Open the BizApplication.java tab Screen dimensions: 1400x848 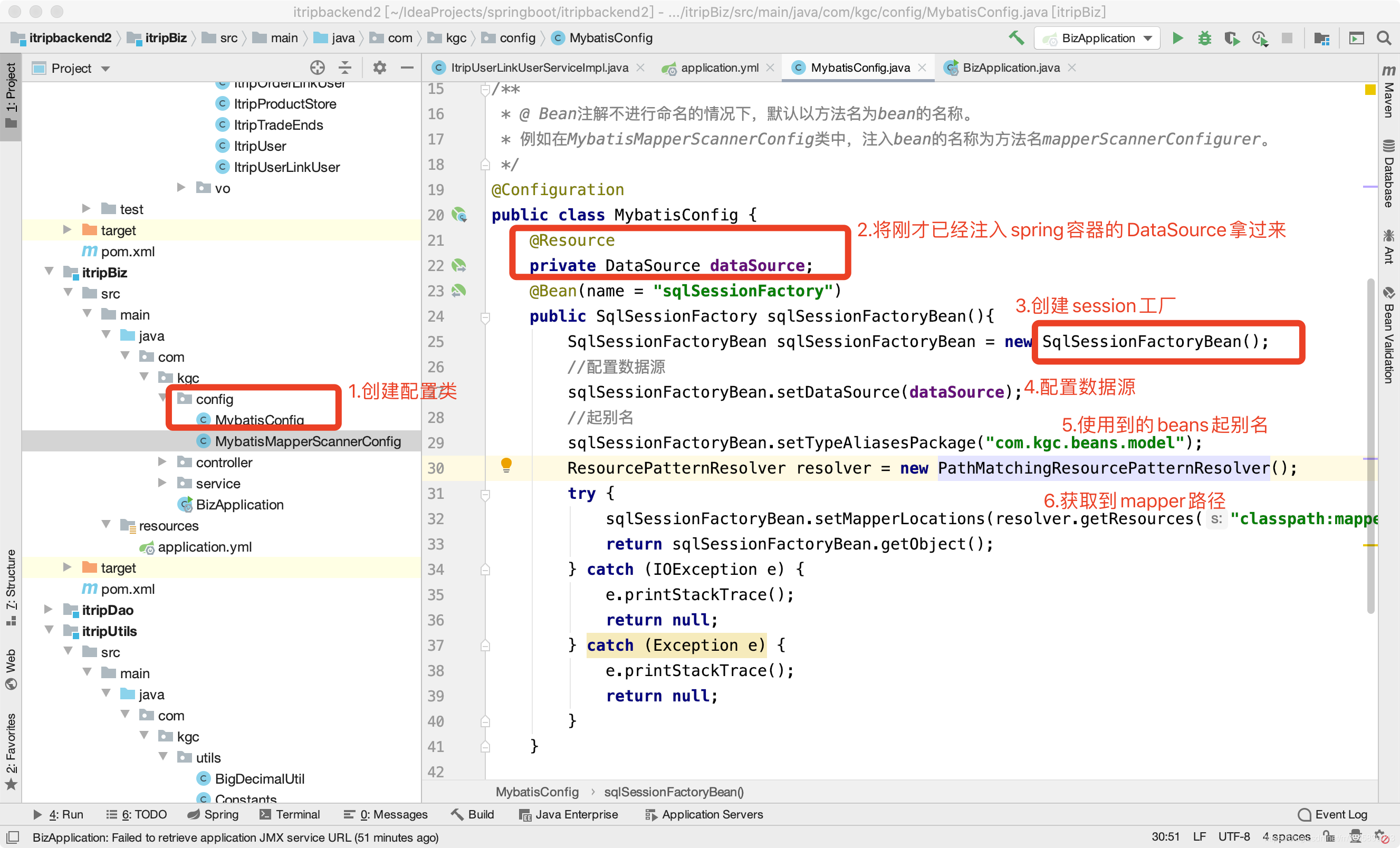pos(1010,68)
